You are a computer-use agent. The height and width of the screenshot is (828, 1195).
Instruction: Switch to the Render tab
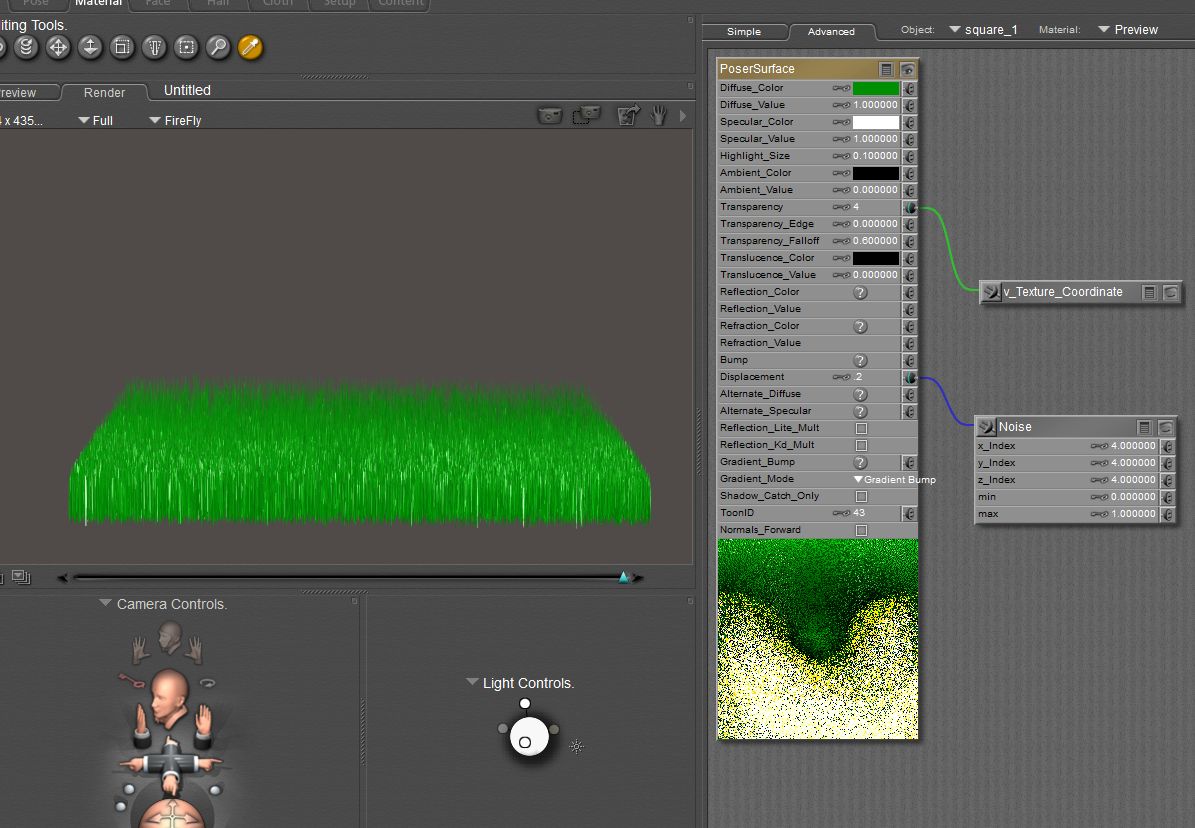pyautogui.click(x=104, y=92)
